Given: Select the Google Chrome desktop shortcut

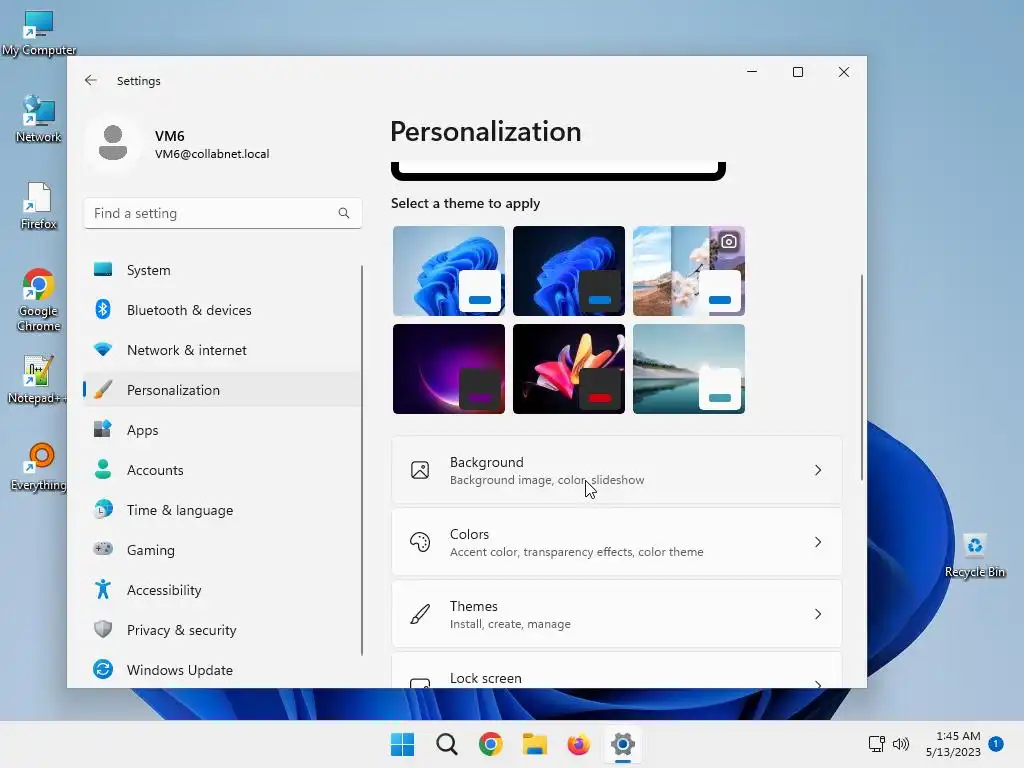Looking at the screenshot, I should (x=39, y=300).
